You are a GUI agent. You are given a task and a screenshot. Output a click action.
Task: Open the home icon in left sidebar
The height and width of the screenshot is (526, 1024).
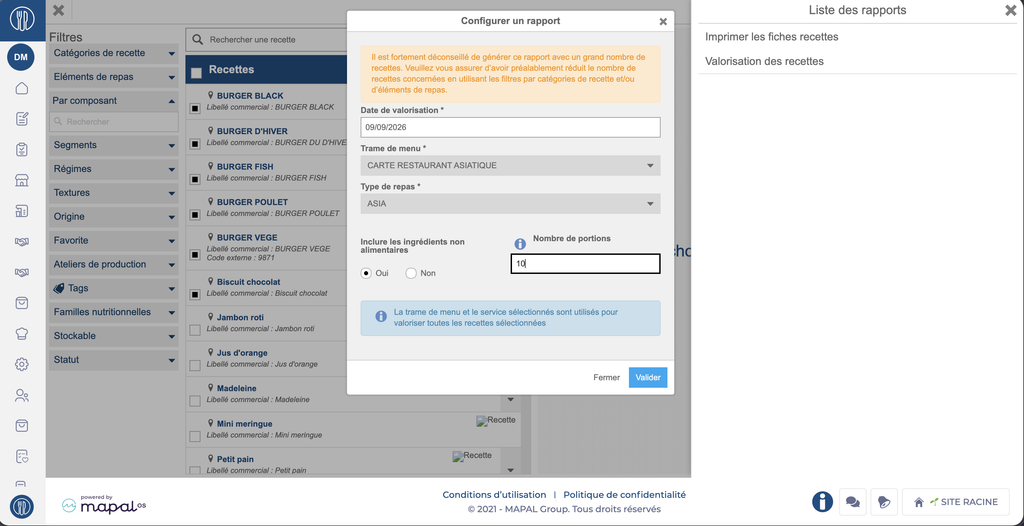click(x=22, y=88)
